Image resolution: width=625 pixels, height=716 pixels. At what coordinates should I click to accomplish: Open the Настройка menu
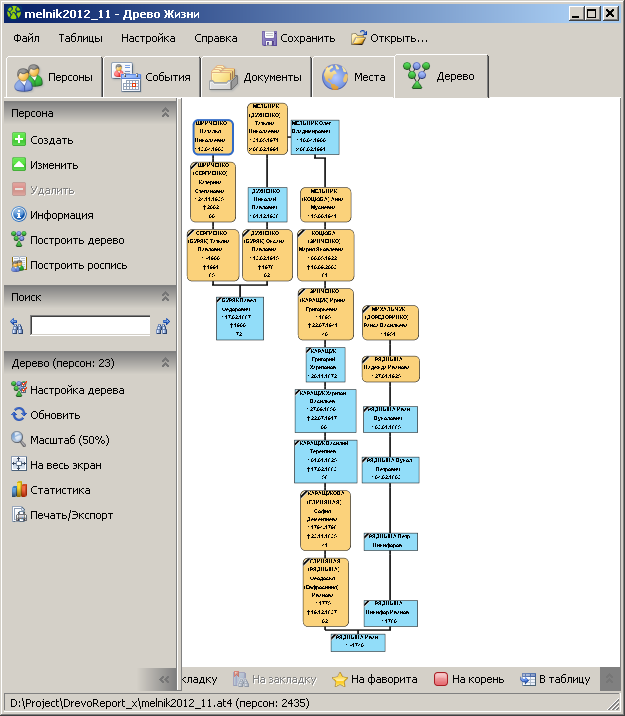coord(148,38)
